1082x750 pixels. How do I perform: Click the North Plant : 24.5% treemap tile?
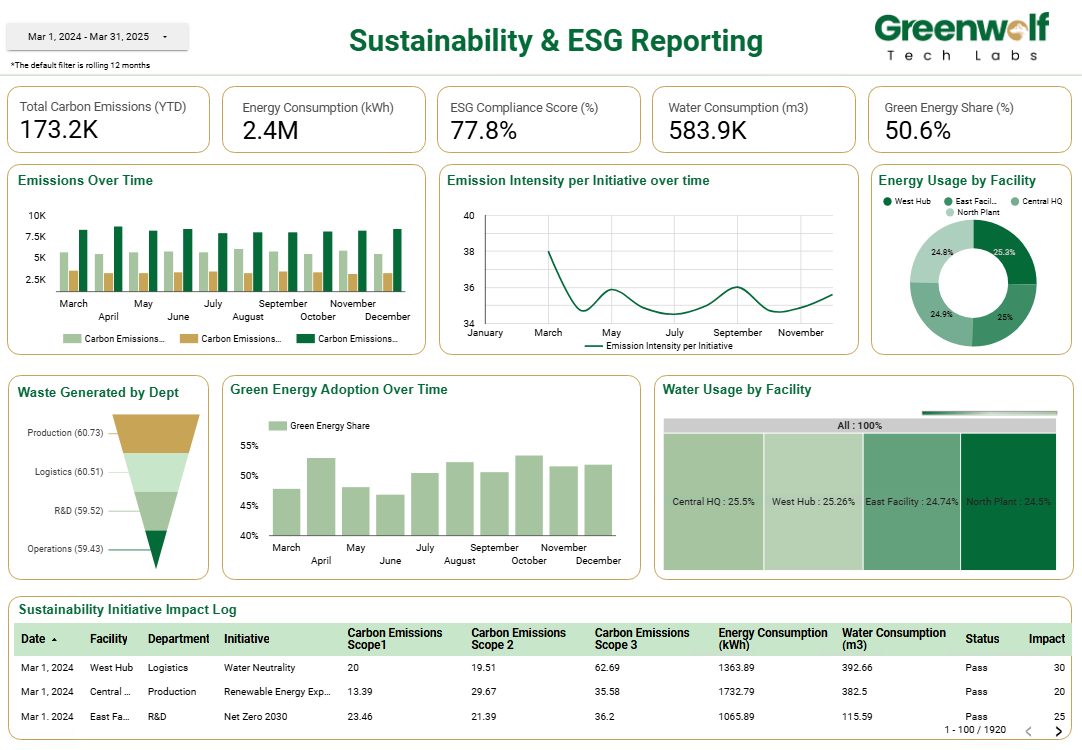[1008, 502]
